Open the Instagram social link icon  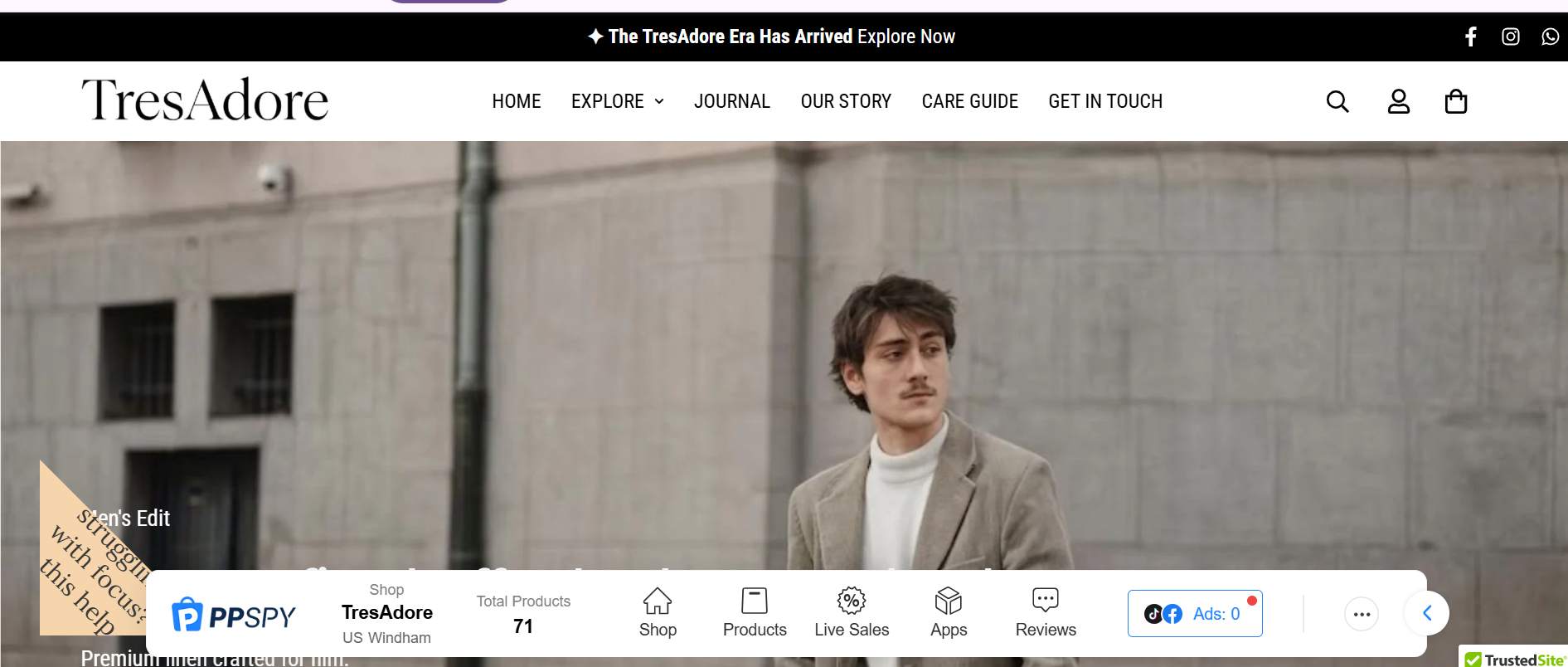1510,37
